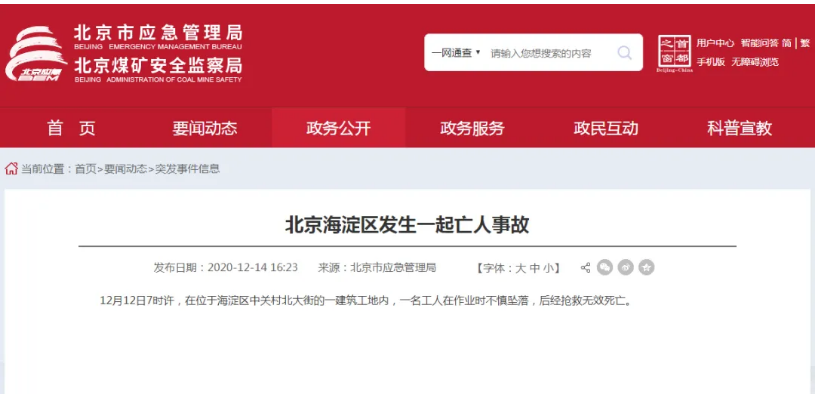Click the share icon beside font size

pos(584,268)
